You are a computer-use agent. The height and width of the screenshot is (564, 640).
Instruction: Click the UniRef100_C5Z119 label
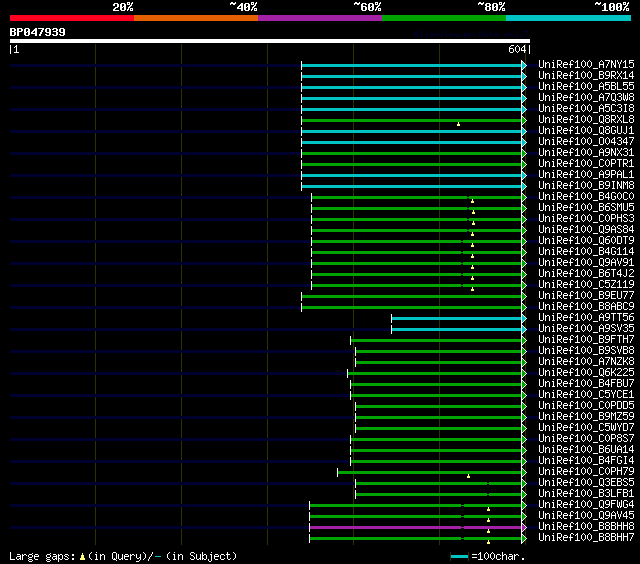pyautogui.click(x=586, y=285)
